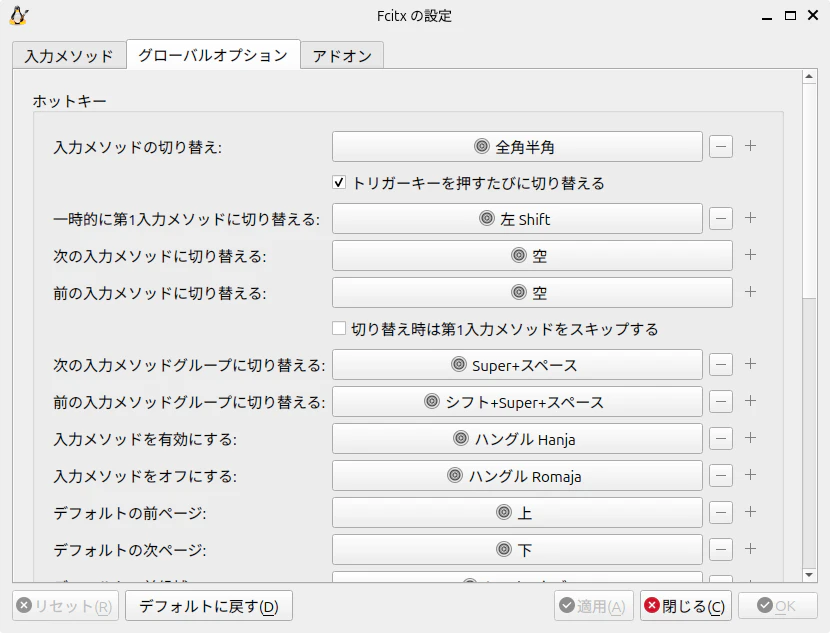Minimize the Fcitx の設定 window
This screenshot has height=633, width=830.
pyautogui.click(x=767, y=16)
